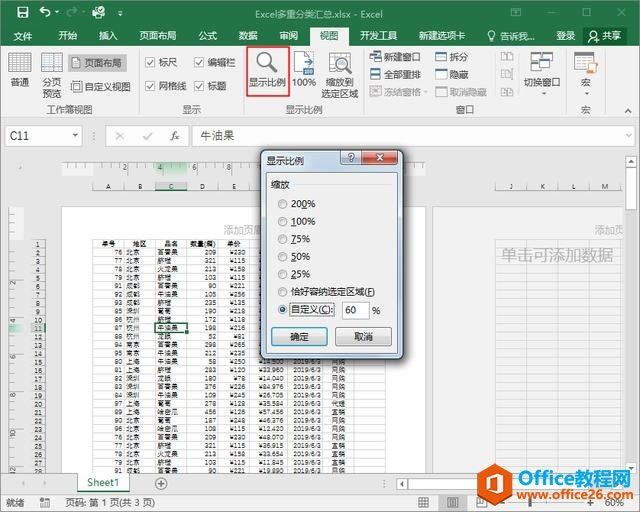Open the Quick Access Toolbar customize arrow
Viewport: 640px width, 512px height.
tap(120, 13)
